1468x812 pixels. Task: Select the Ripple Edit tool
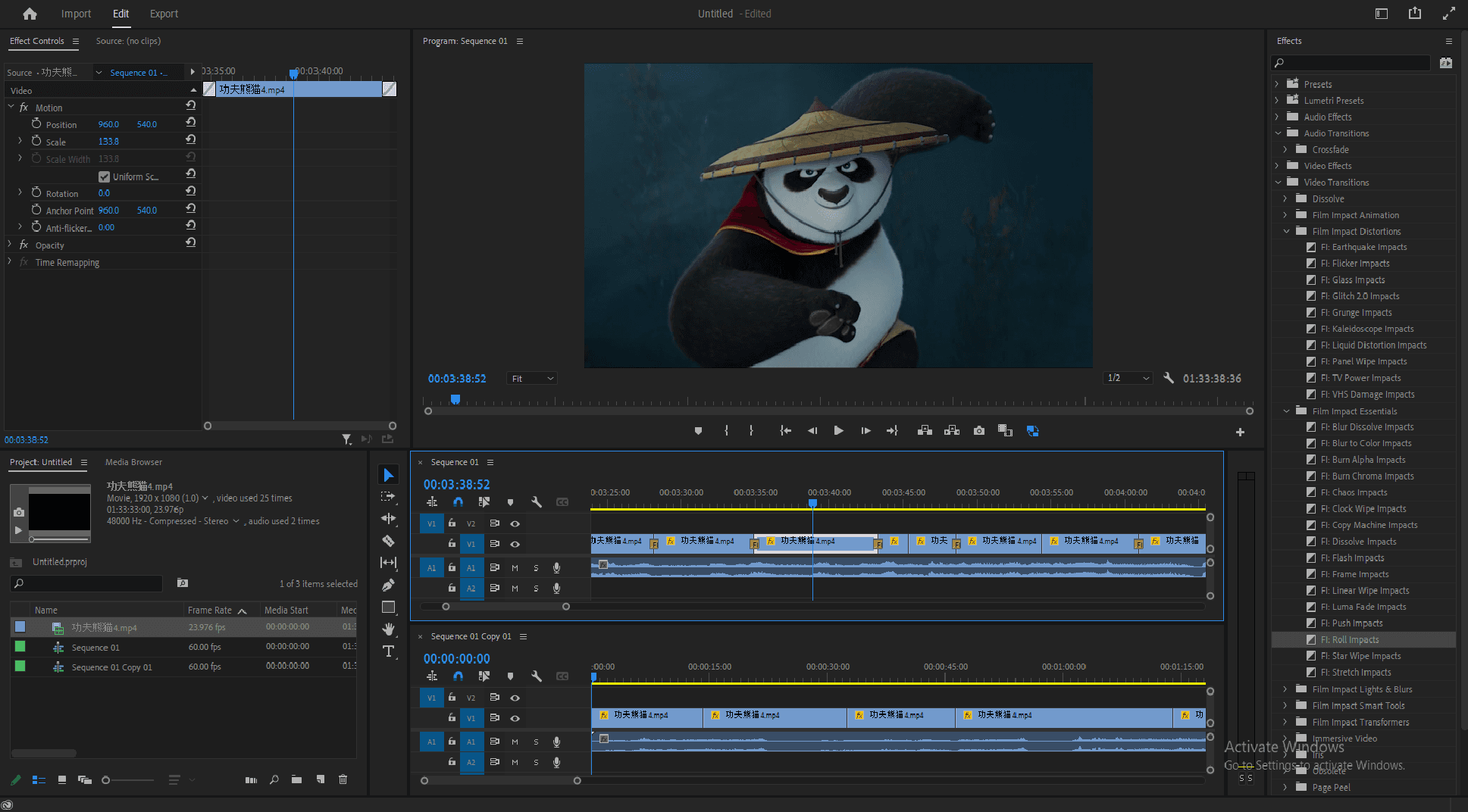[388, 519]
